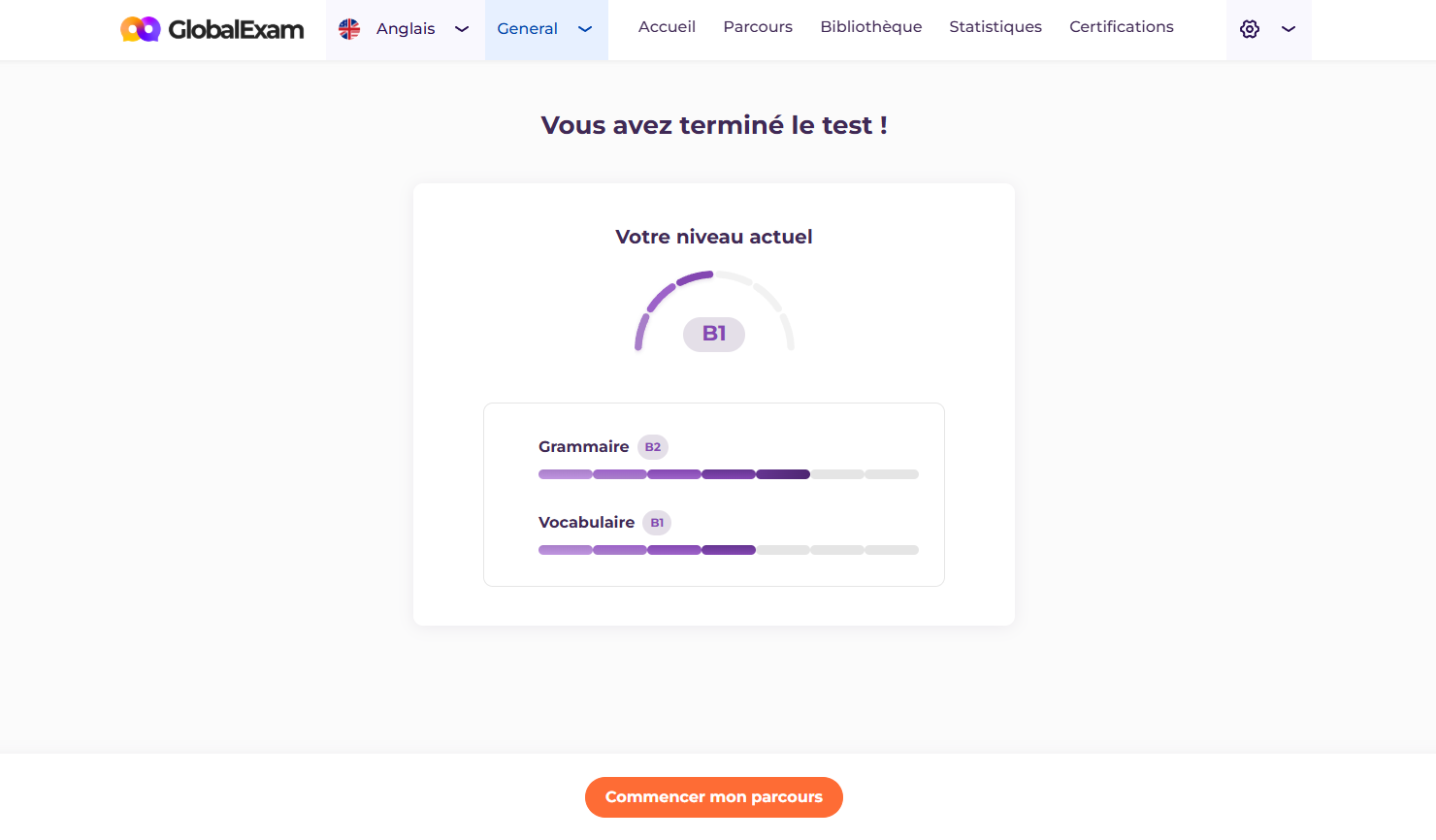The height and width of the screenshot is (840, 1436).
Task: Open the Parcours menu item
Action: pyautogui.click(x=758, y=27)
